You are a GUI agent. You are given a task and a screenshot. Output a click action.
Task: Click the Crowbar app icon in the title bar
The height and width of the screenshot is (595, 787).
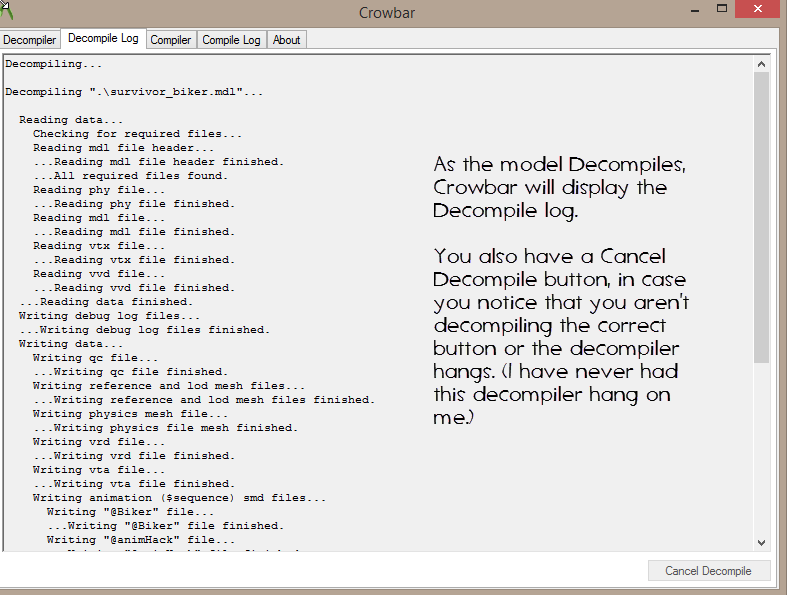[6, 9]
